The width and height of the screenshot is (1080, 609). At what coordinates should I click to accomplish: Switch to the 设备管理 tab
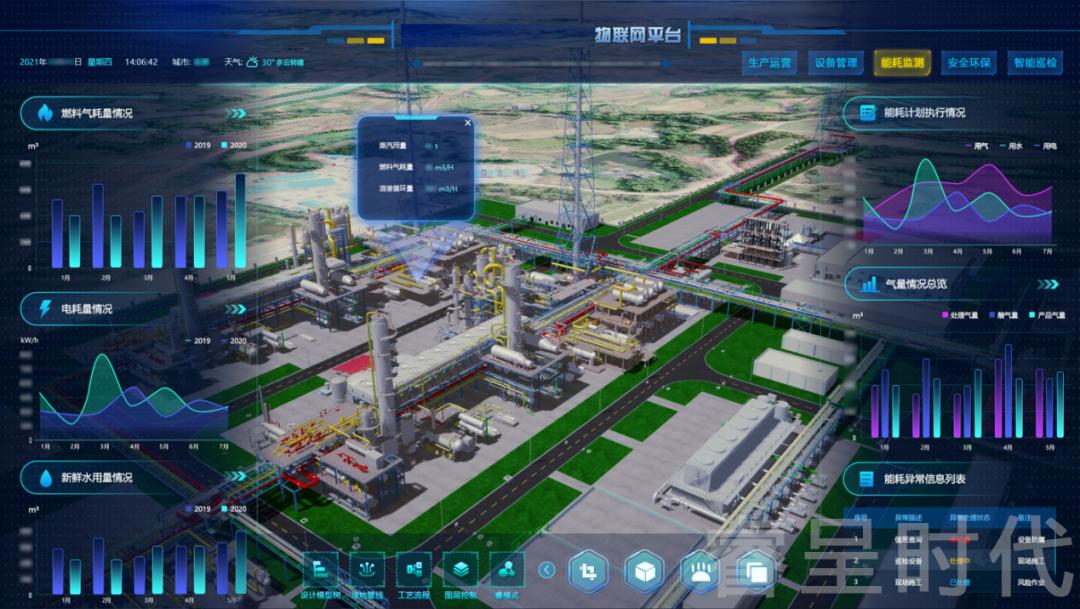click(x=836, y=63)
